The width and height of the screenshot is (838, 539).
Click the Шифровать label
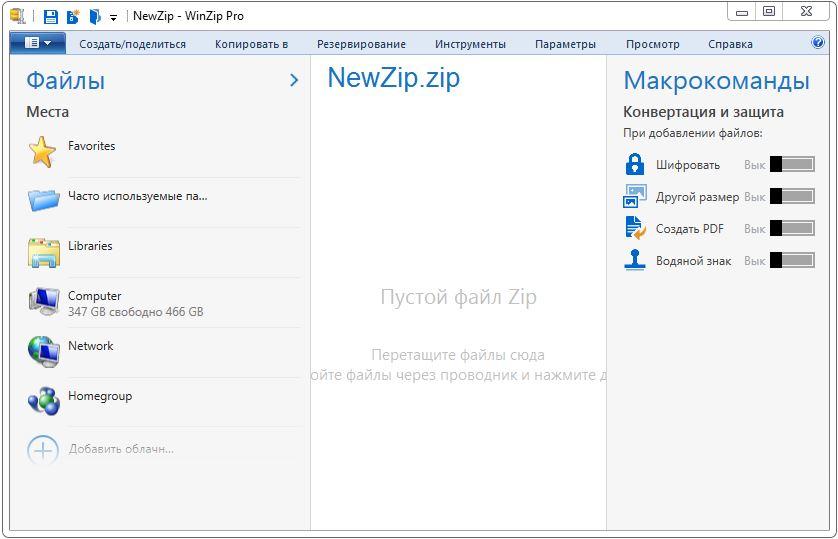[688, 165]
